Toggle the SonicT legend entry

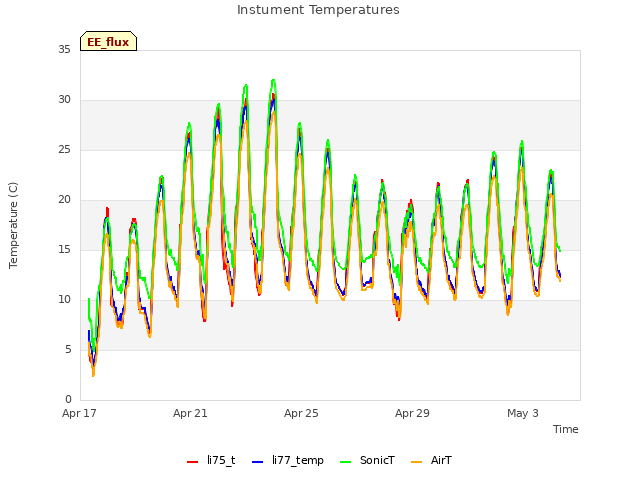367,460
